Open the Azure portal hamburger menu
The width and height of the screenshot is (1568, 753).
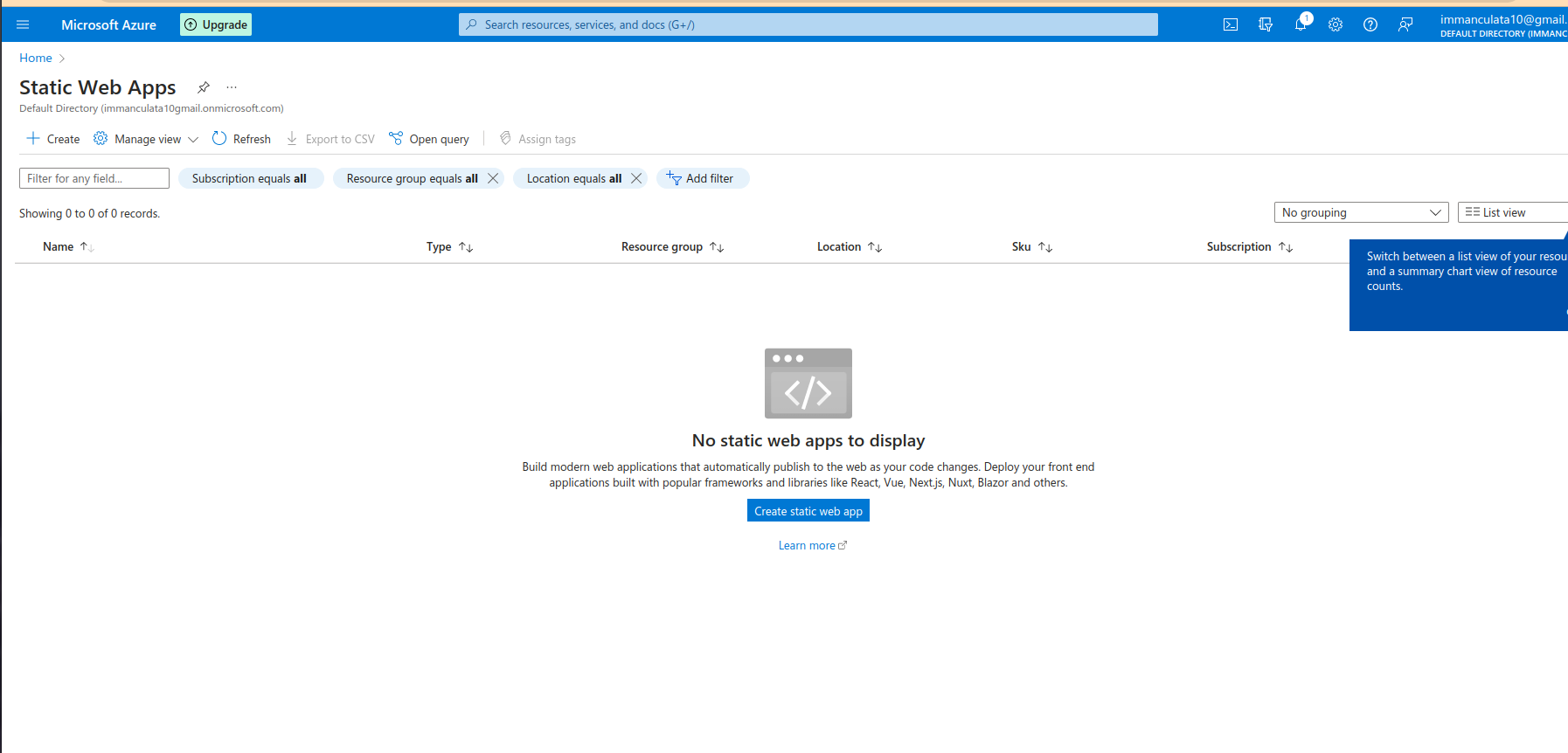tap(23, 24)
